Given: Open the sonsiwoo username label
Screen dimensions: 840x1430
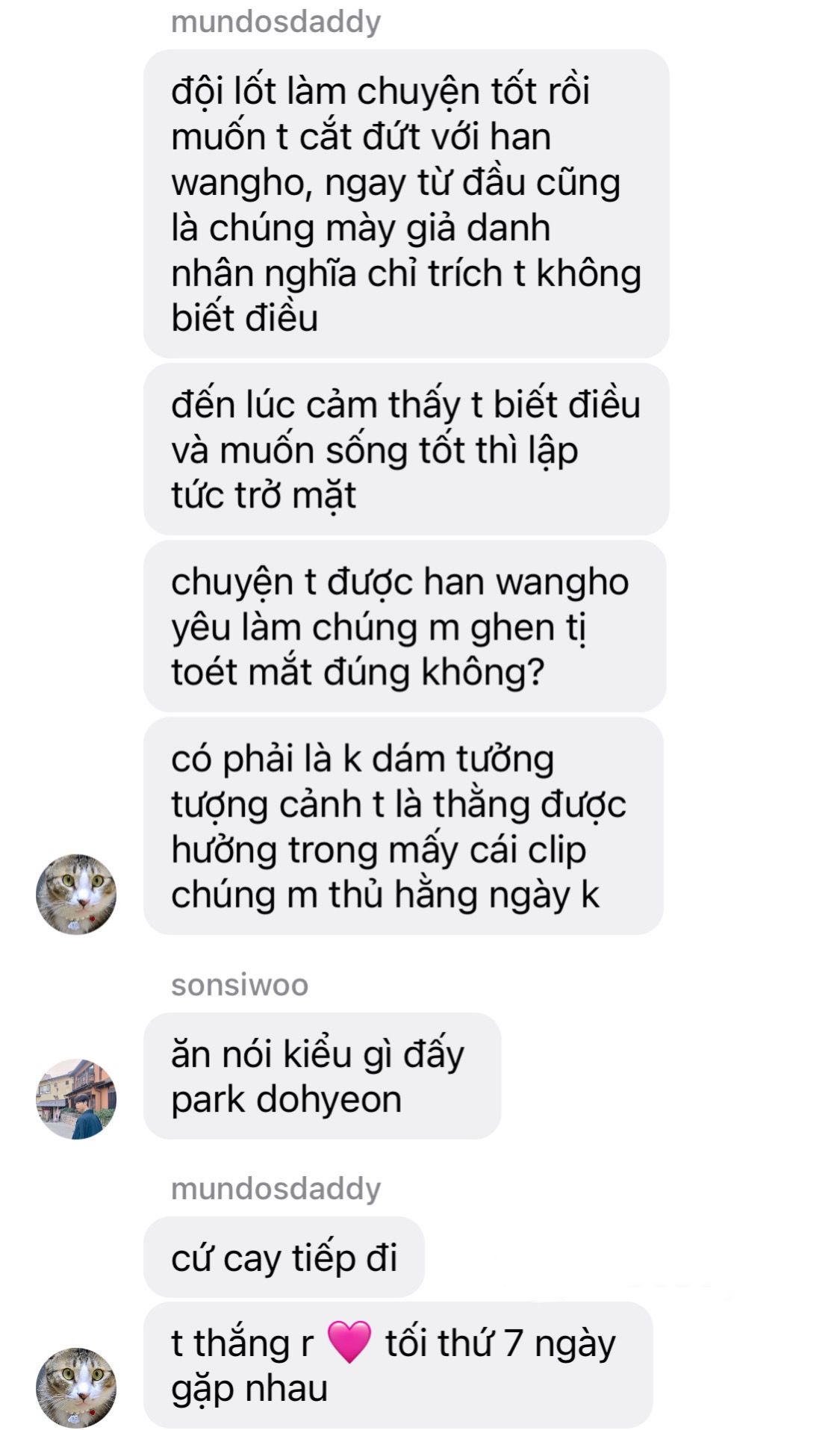Looking at the screenshot, I should point(240,985).
